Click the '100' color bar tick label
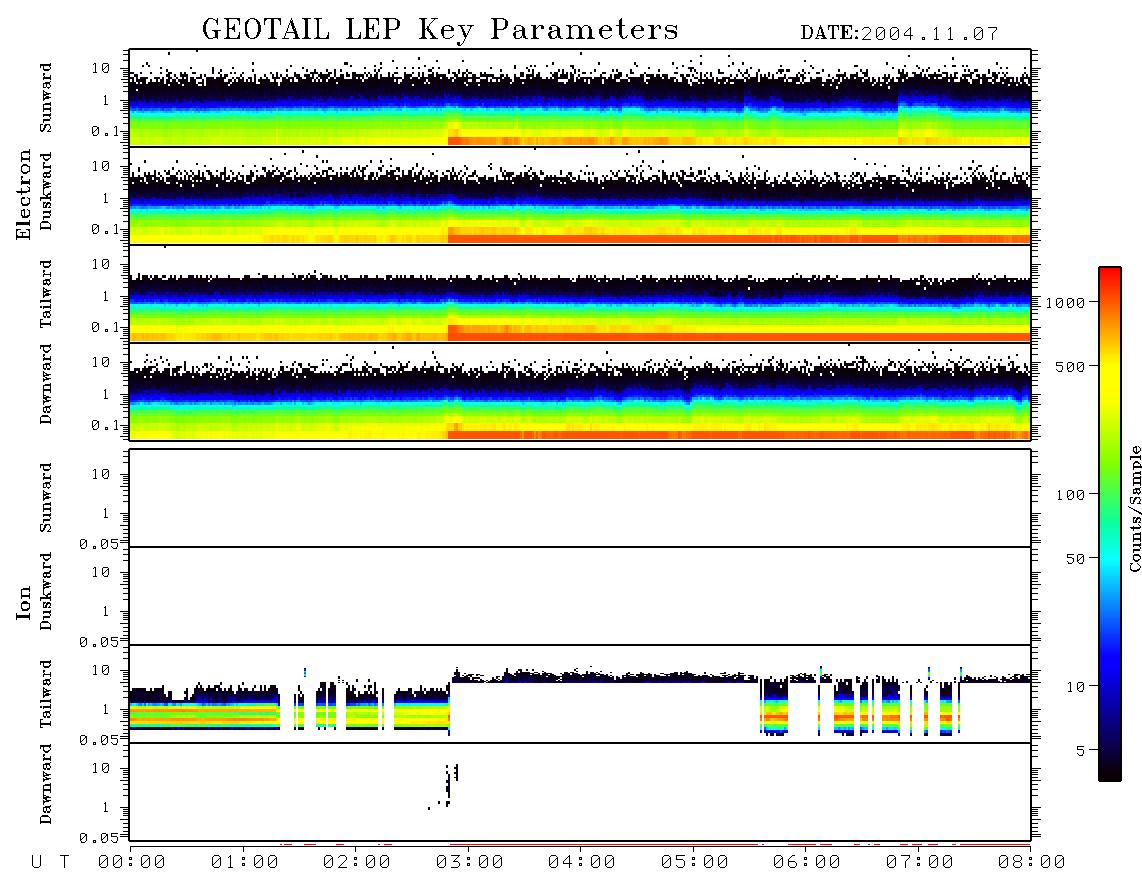1142x880 pixels. (x=1070, y=495)
